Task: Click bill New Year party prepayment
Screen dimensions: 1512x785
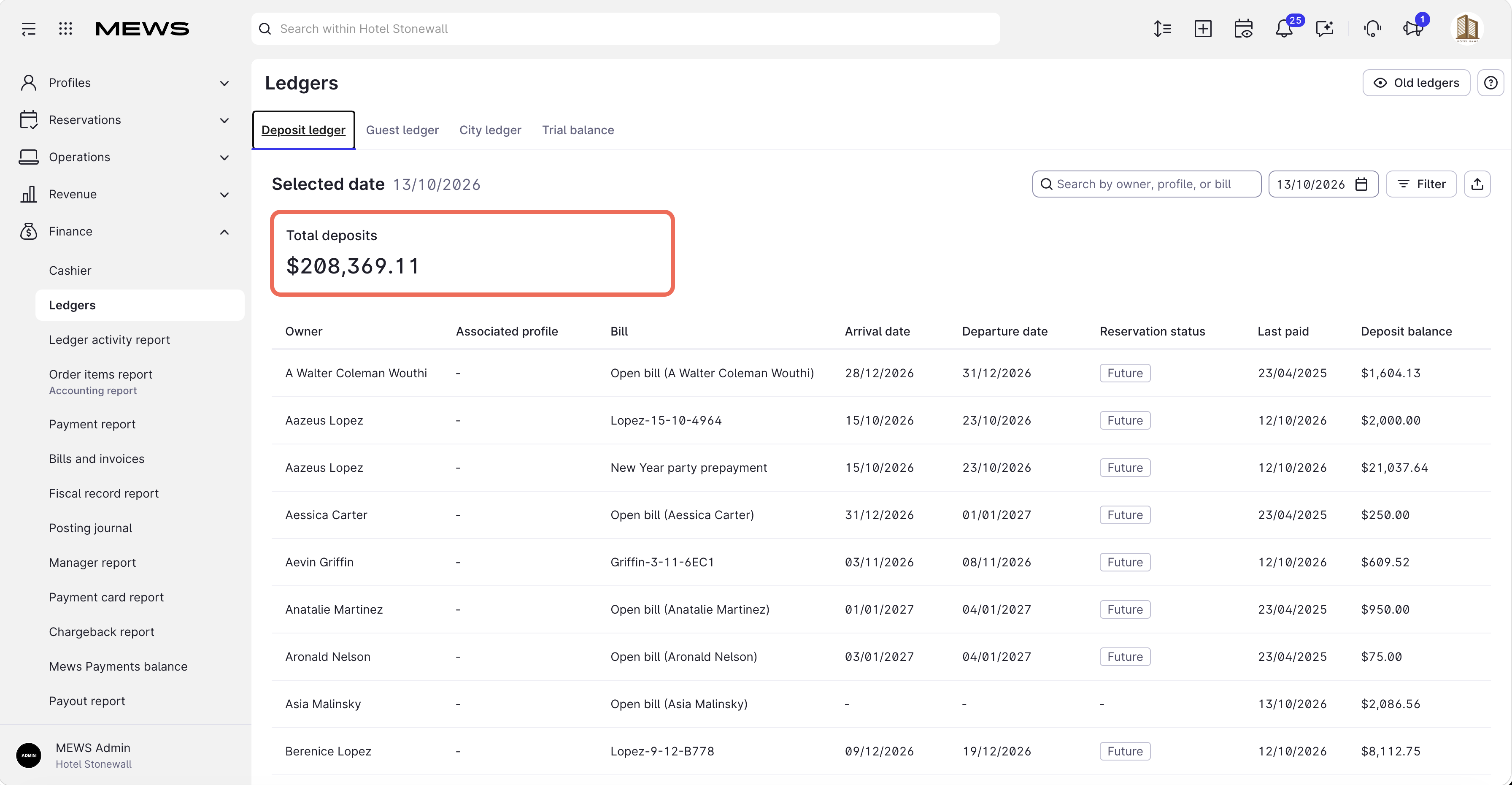Action: (688, 468)
